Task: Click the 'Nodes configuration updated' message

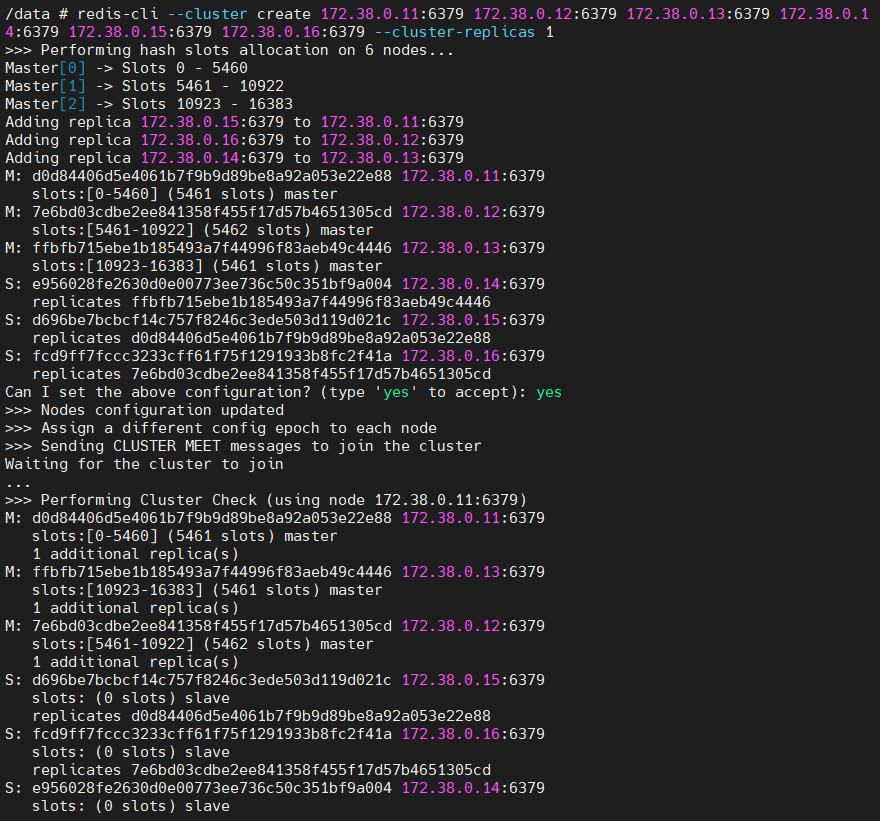Action: point(144,410)
